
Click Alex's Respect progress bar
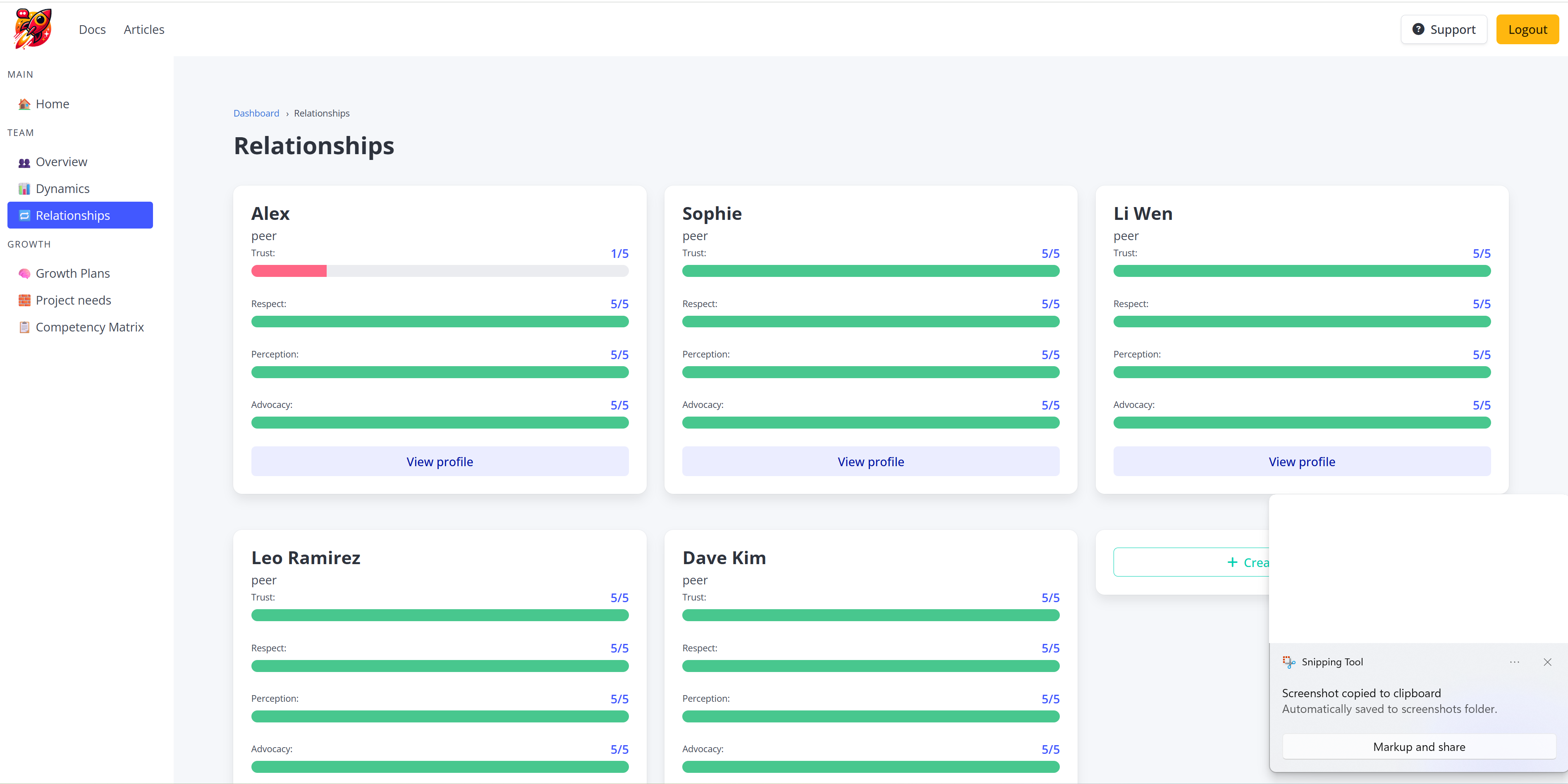[x=440, y=322]
